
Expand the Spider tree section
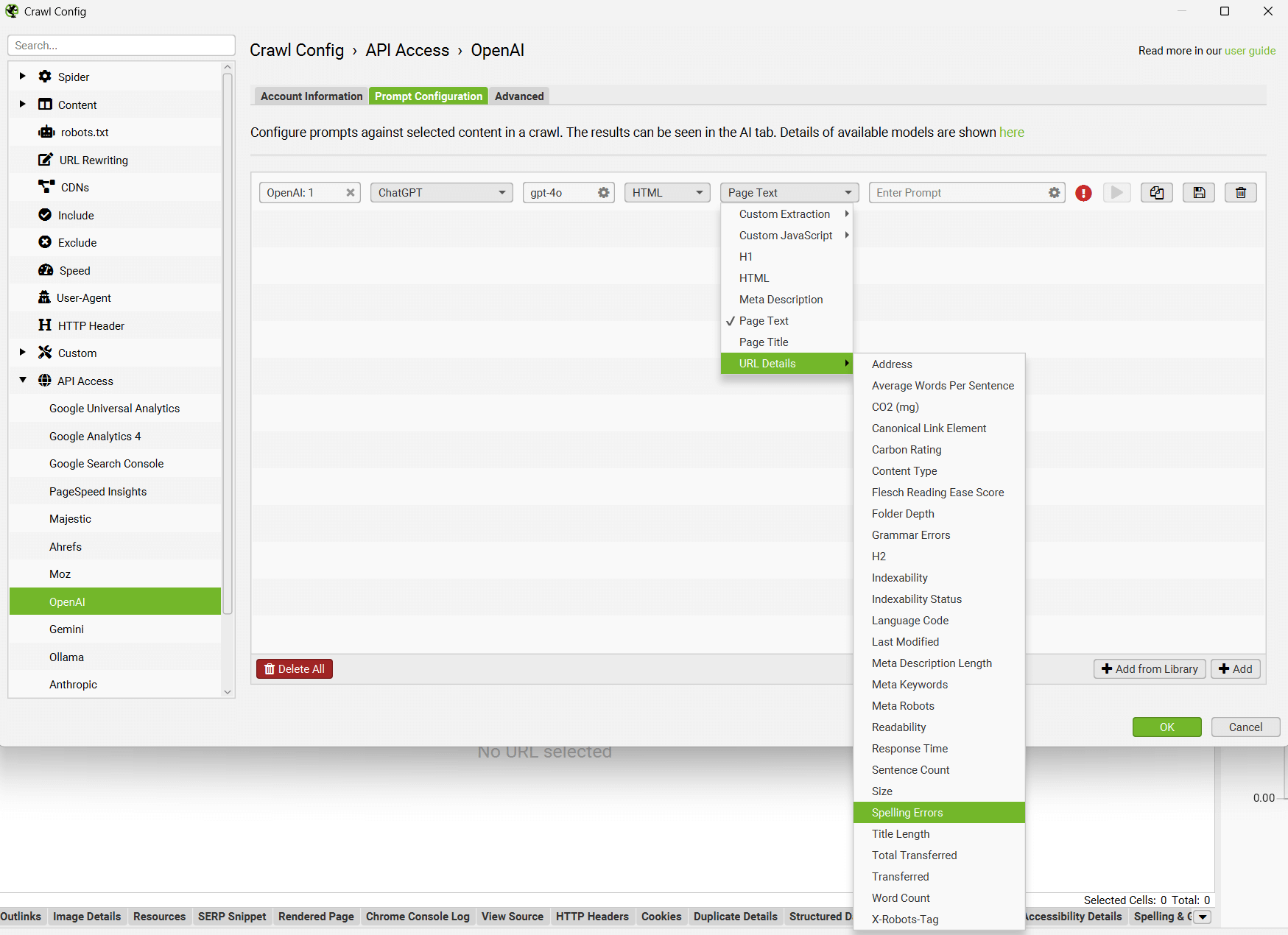coord(22,77)
